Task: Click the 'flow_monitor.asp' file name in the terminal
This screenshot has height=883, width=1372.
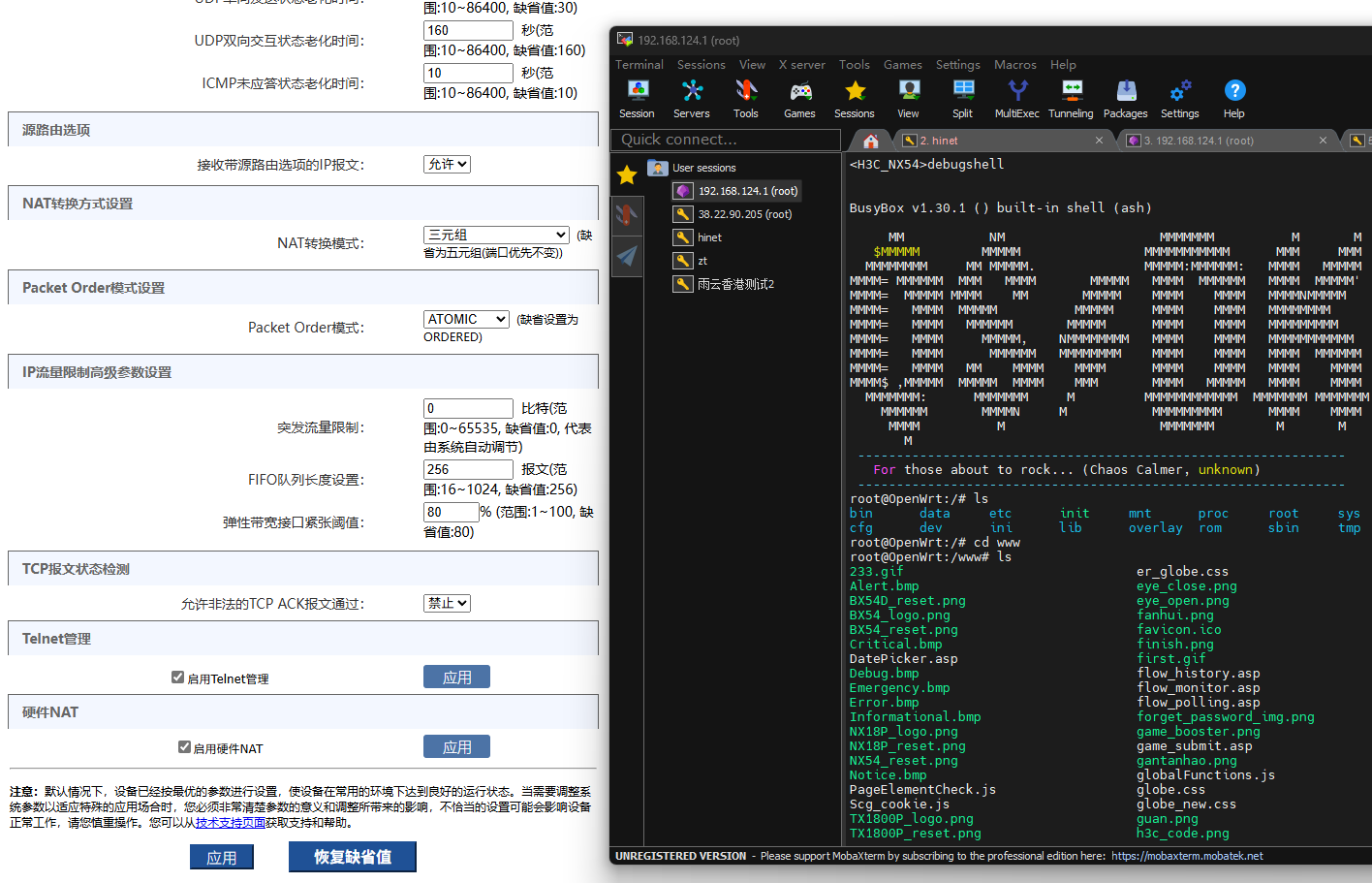Action: (1199, 687)
